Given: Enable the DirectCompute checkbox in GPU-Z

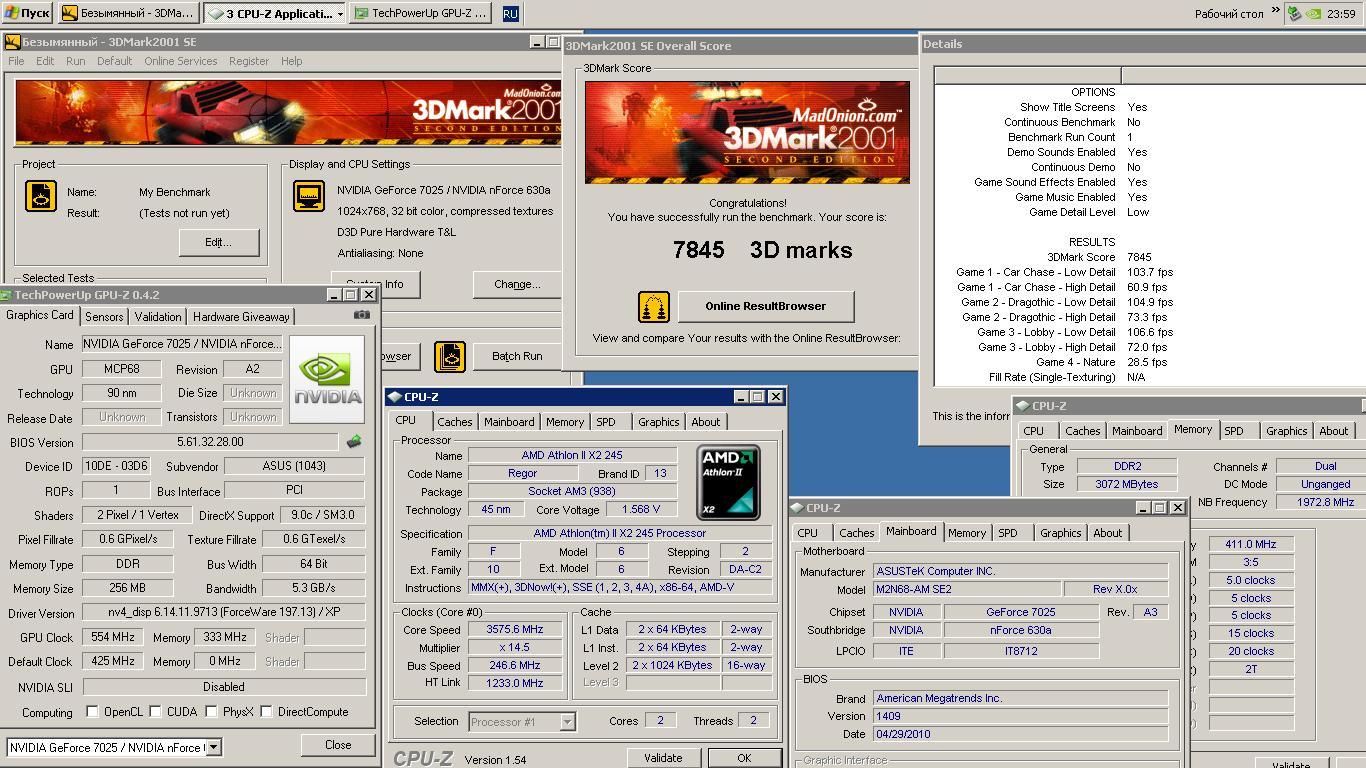Looking at the screenshot, I should (267, 712).
